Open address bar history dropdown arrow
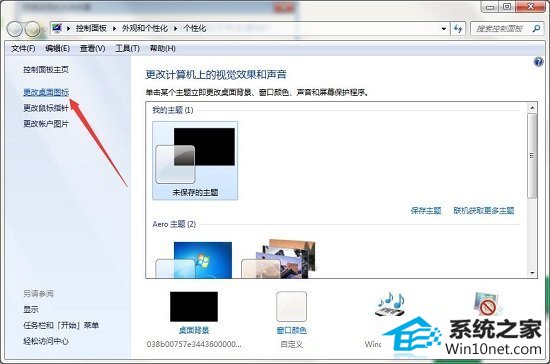This screenshot has width=550, height=364. 444,29
